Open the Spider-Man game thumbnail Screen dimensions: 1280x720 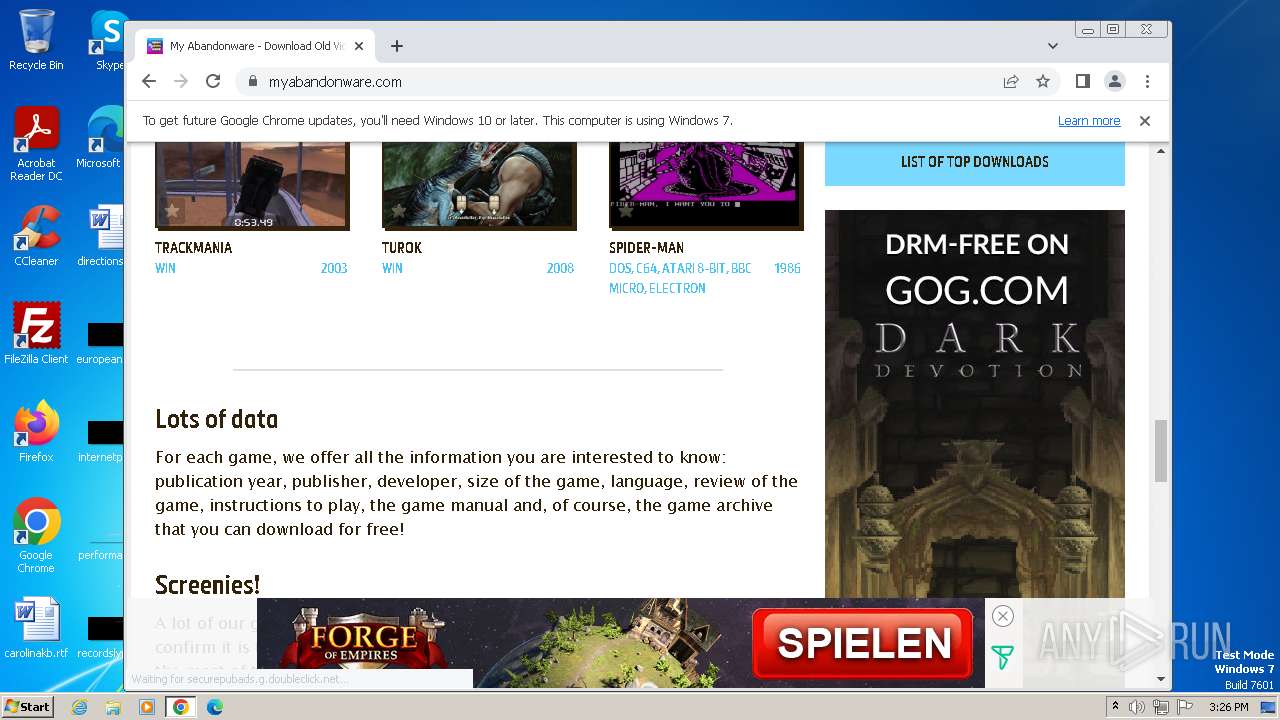coord(706,185)
